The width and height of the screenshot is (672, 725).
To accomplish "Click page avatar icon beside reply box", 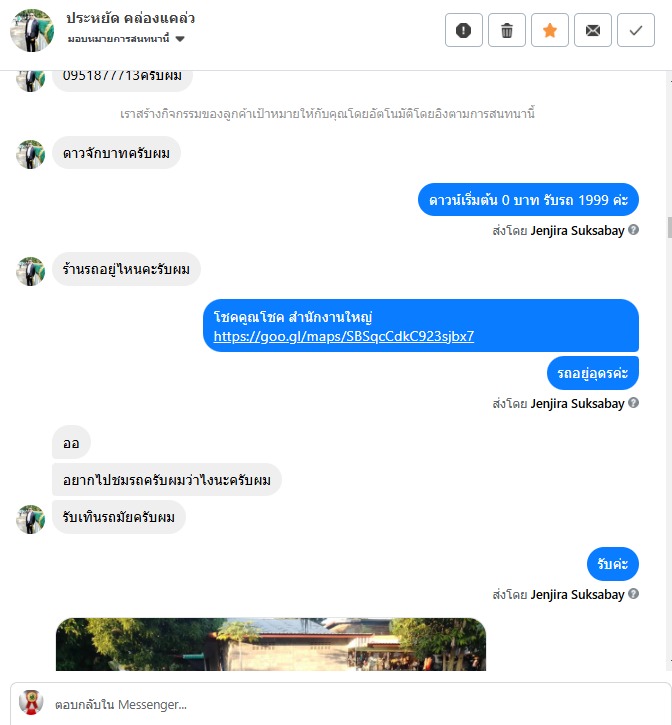I will [31, 702].
